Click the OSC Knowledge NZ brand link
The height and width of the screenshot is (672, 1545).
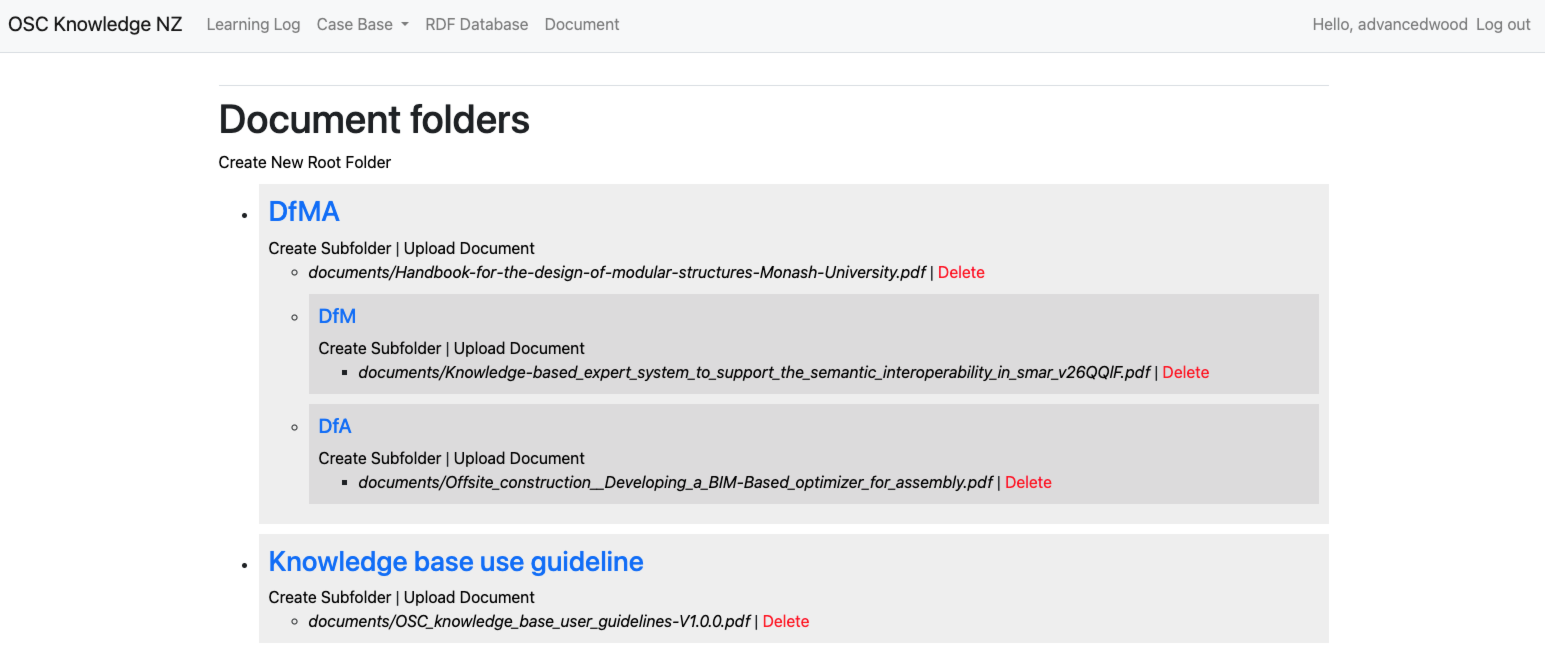[x=94, y=23]
